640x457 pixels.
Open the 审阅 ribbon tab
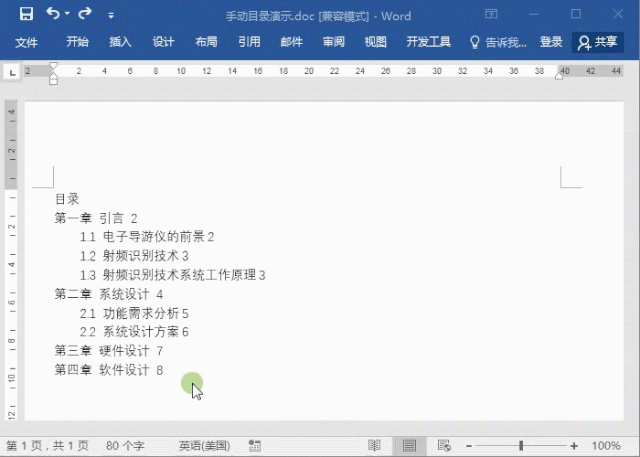(x=334, y=42)
